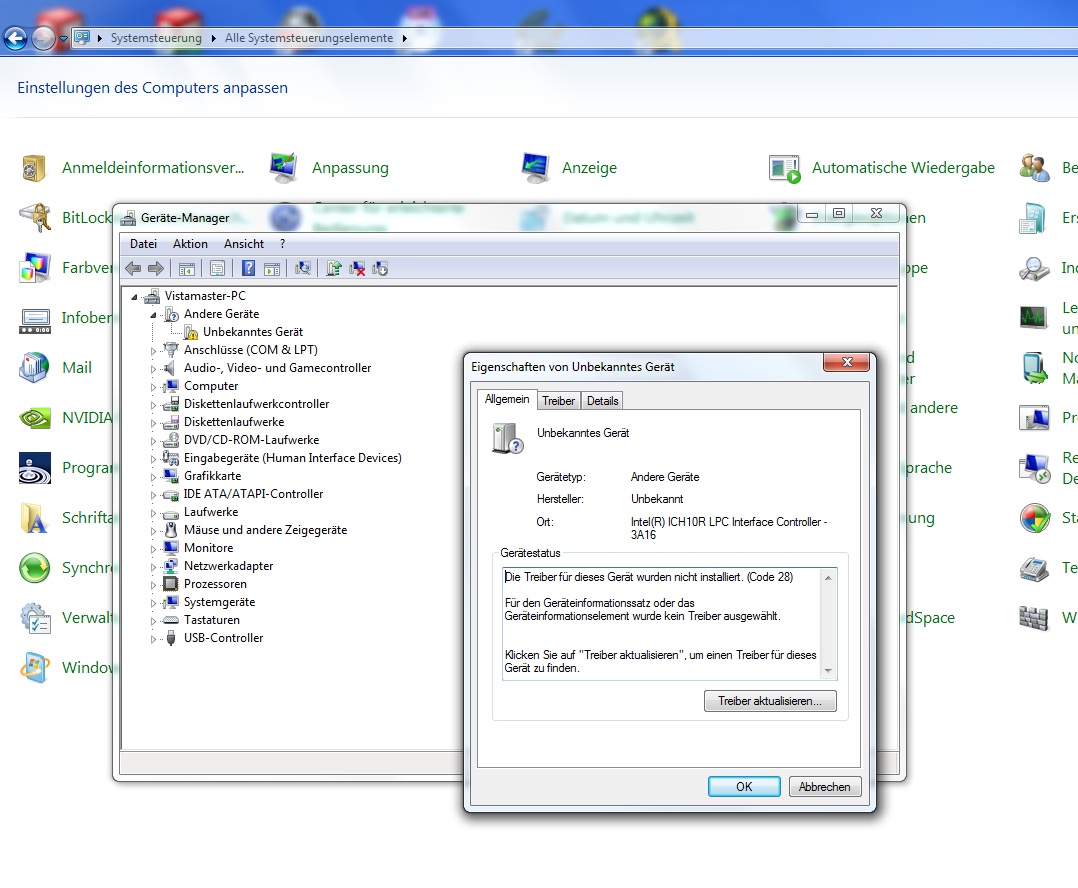Open the Automatische Wiedergabe icon
The height and width of the screenshot is (888, 1078).
pyautogui.click(x=784, y=168)
